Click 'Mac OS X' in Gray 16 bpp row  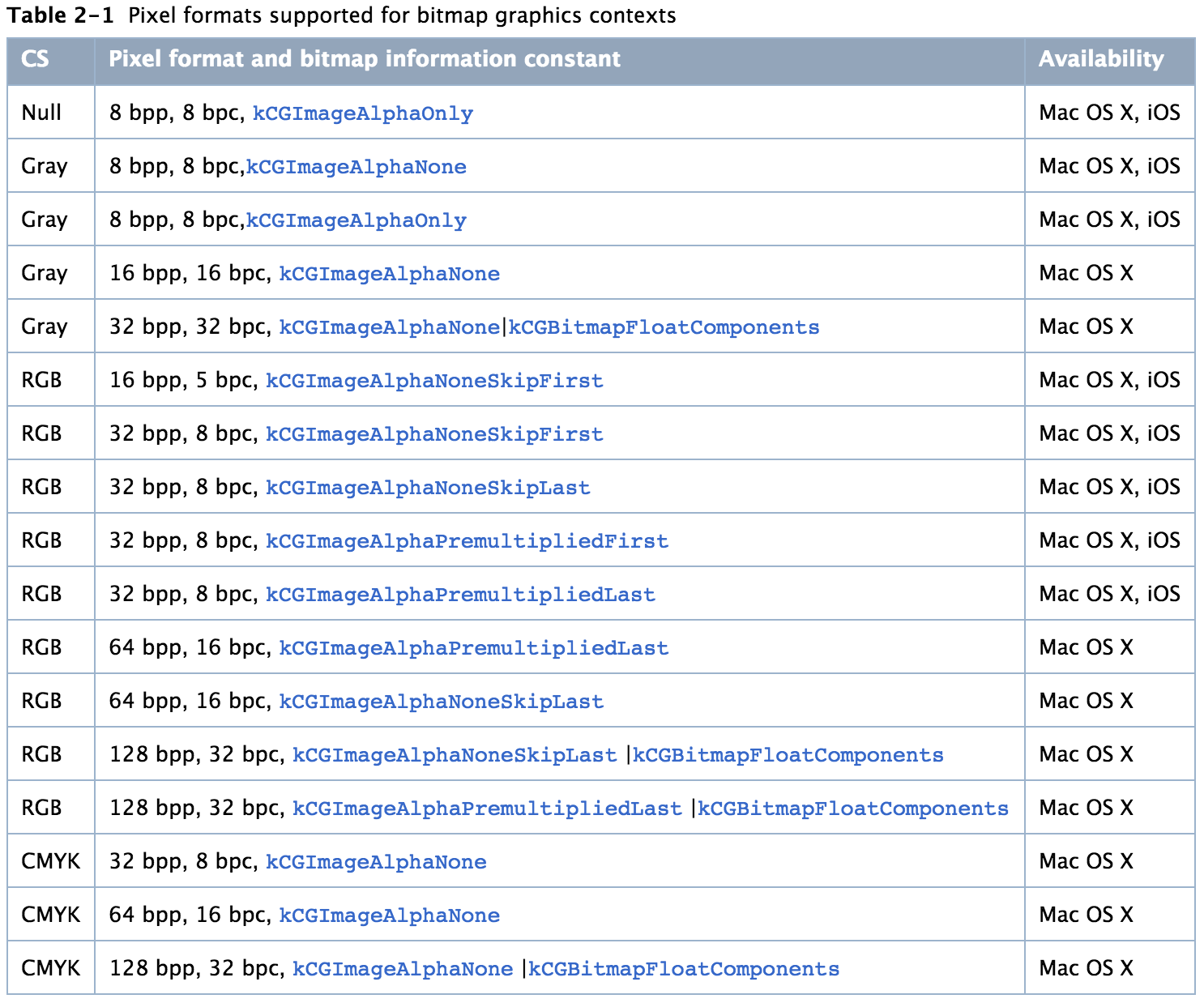point(1086,273)
